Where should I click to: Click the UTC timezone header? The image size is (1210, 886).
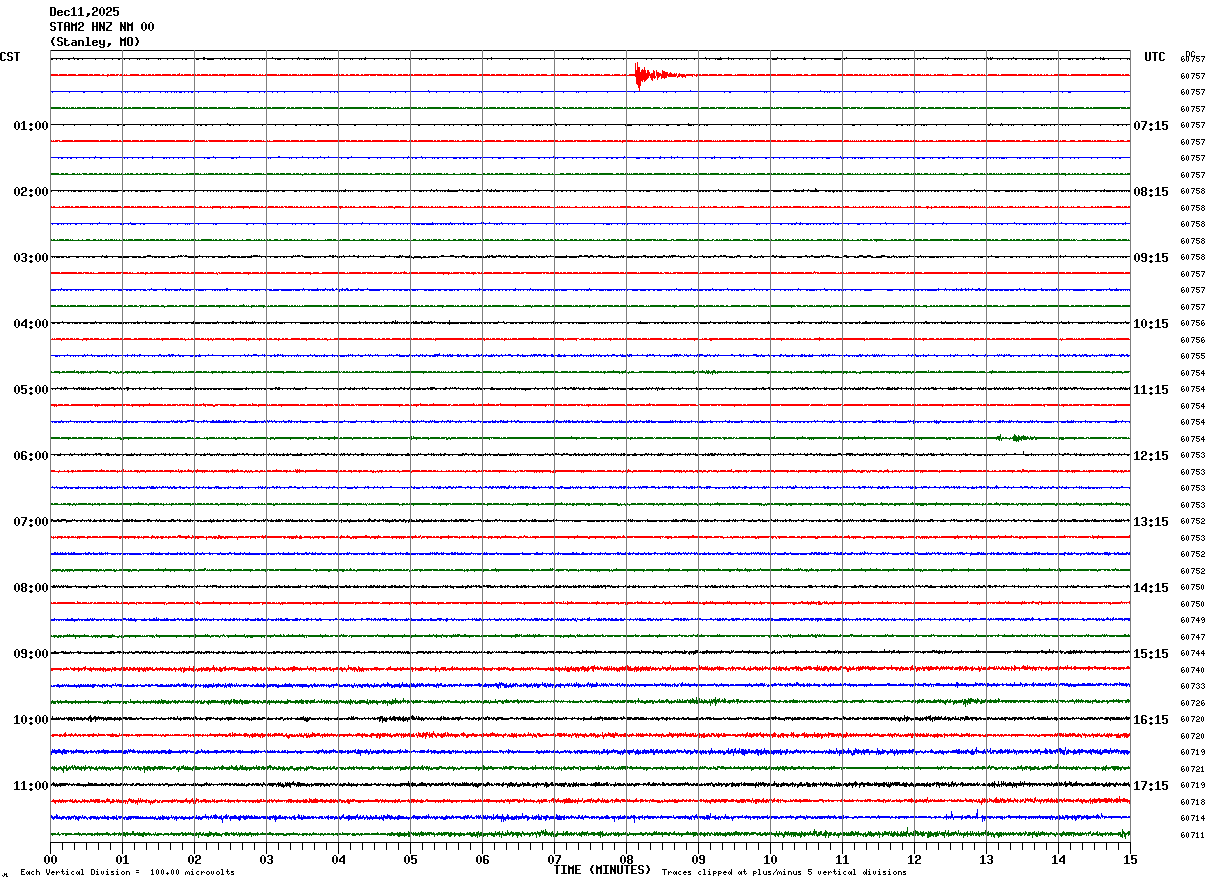1155,57
